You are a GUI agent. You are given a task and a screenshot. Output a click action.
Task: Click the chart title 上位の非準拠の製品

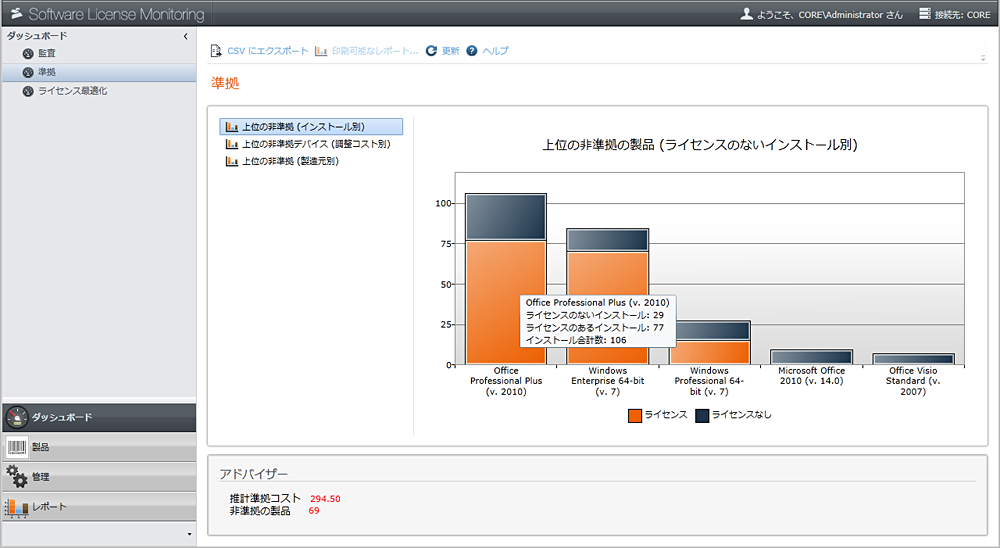point(700,145)
